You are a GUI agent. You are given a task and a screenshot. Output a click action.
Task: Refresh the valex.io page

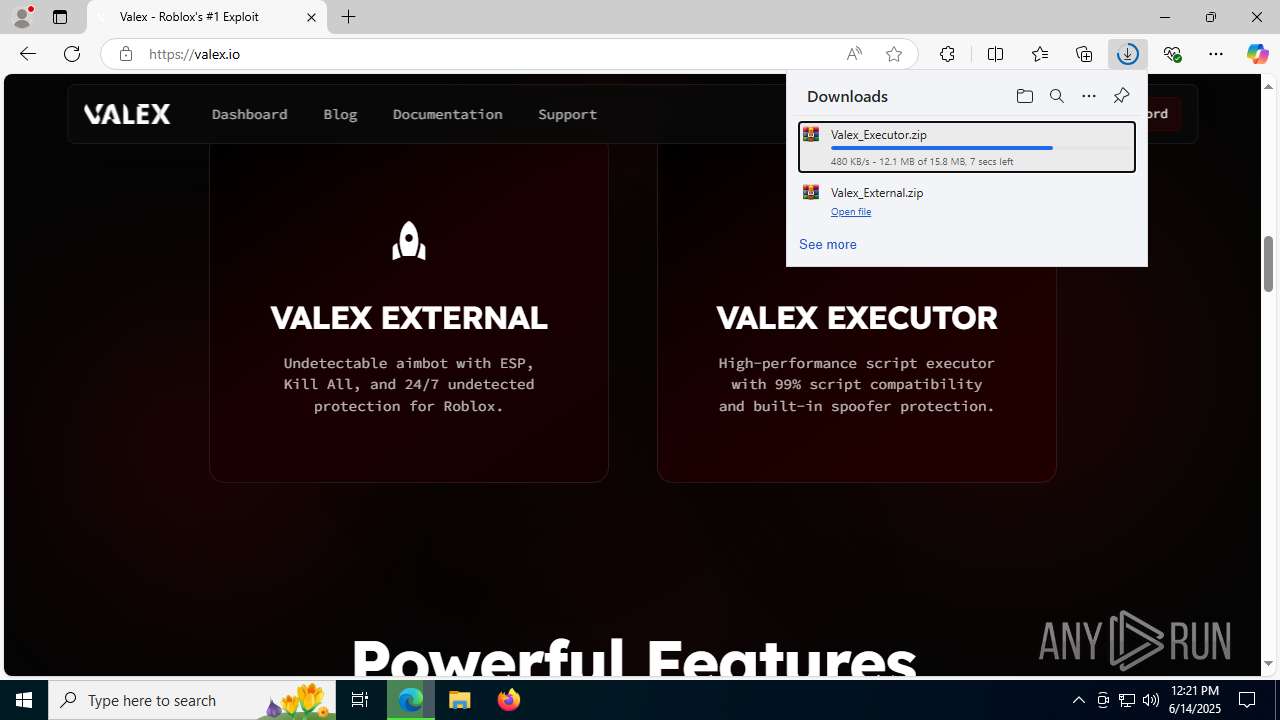point(72,54)
